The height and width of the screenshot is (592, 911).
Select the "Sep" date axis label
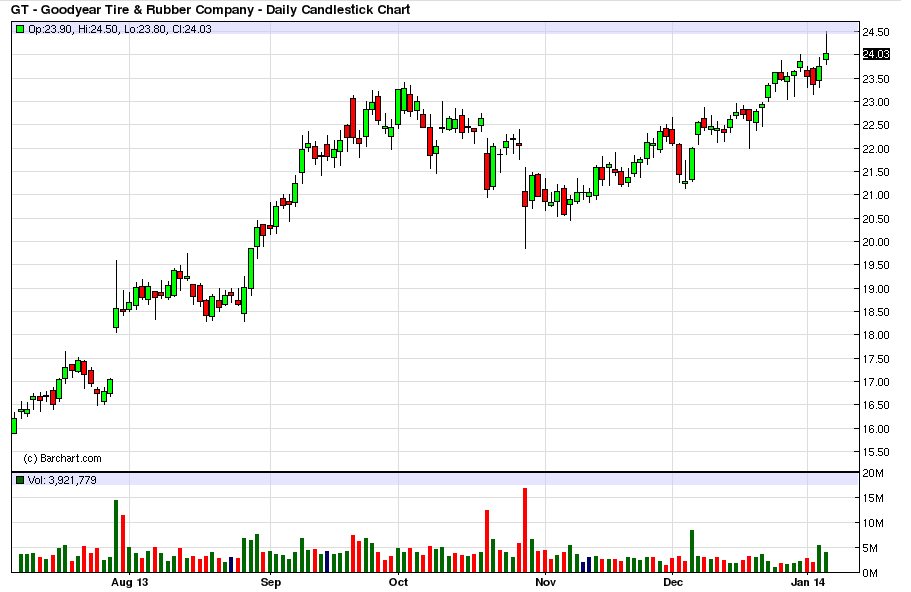(271, 582)
